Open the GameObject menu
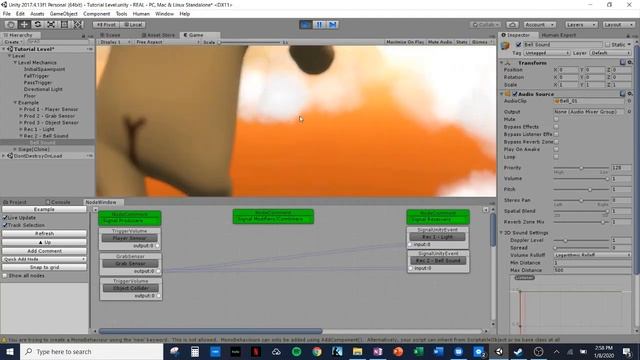Image resolution: width=640 pixels, height=360 pixels. (x=63, y=14)
